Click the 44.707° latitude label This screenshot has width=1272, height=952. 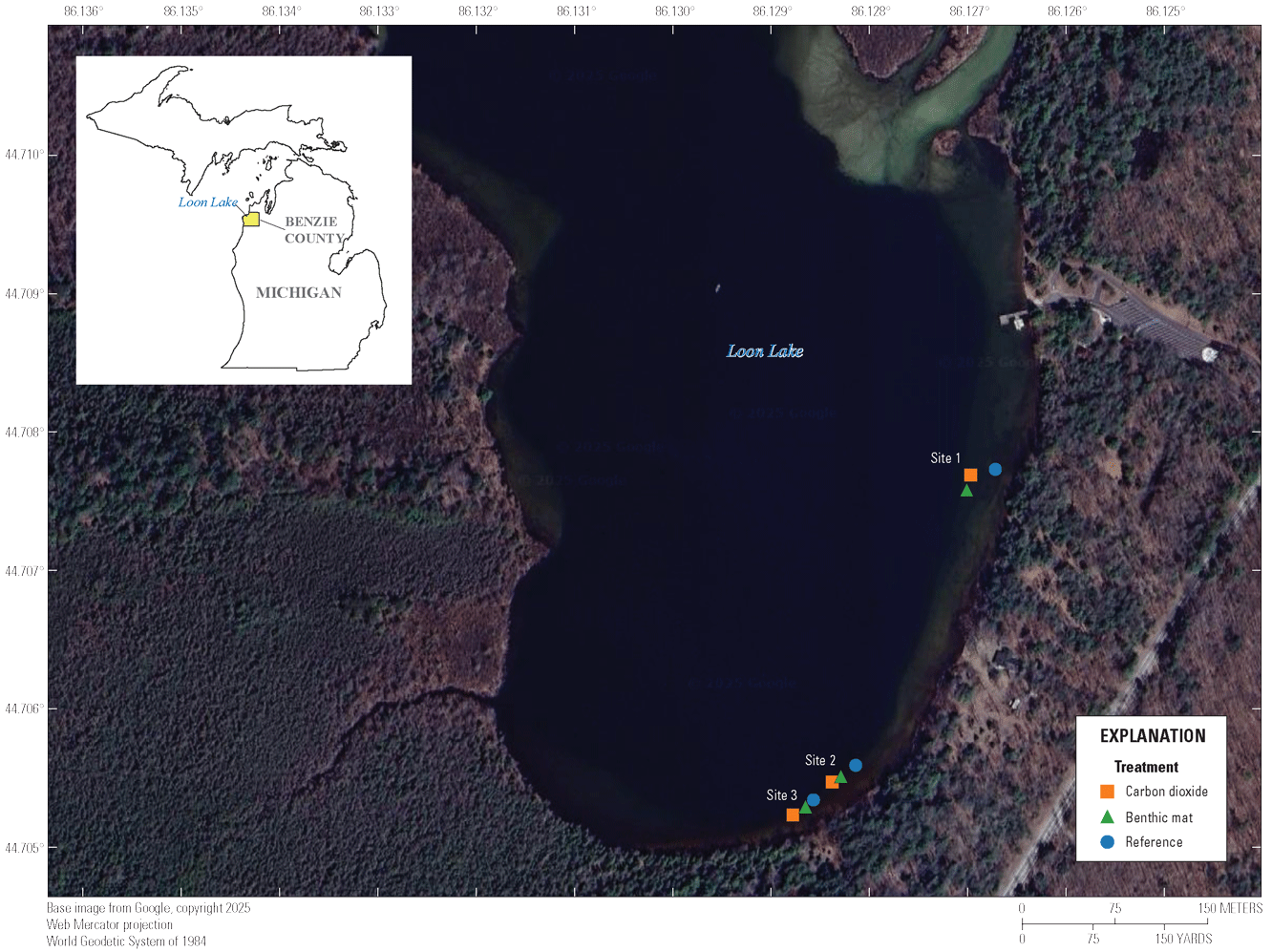pyautogui.click(x=23, y=570)
